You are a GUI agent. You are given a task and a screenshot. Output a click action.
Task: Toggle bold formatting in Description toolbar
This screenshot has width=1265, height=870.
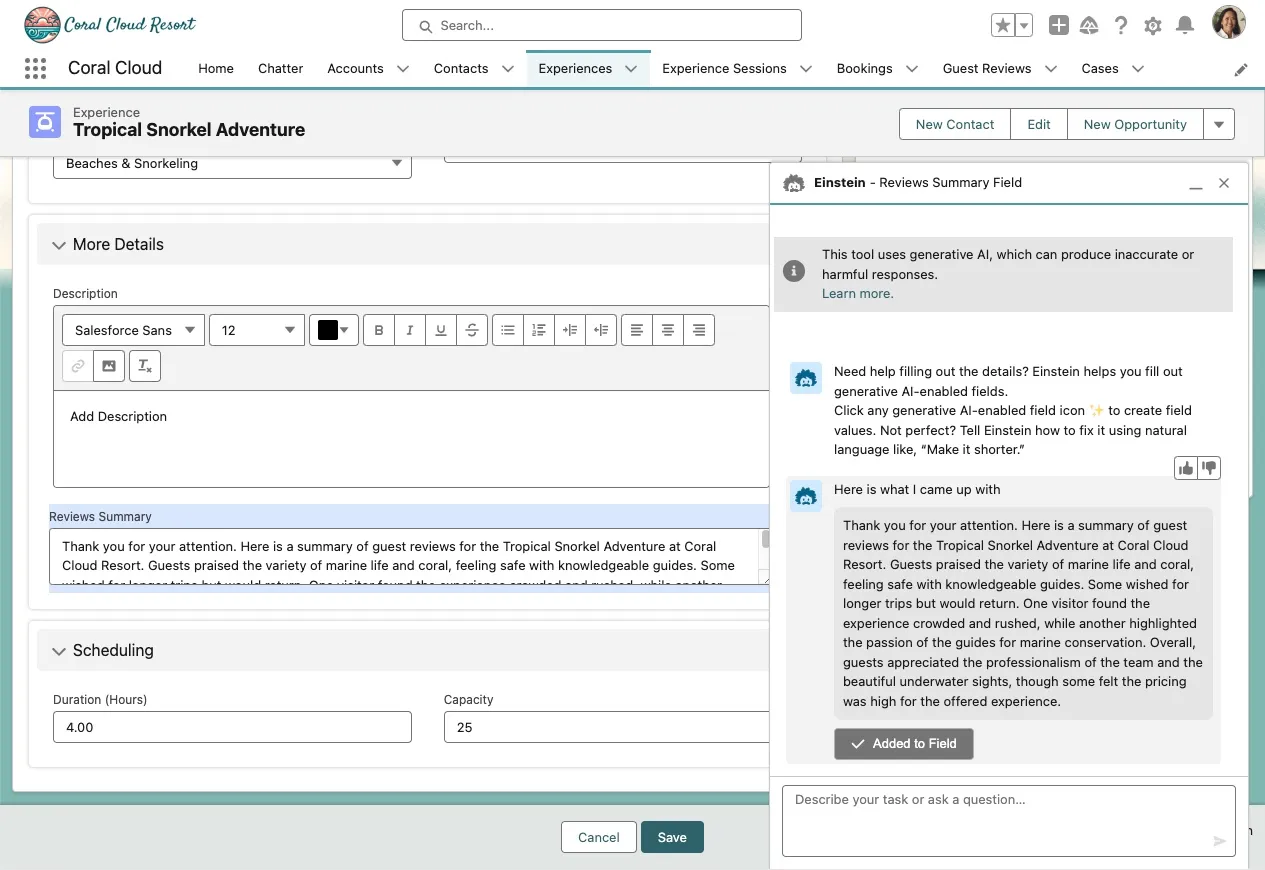(379, 330)
